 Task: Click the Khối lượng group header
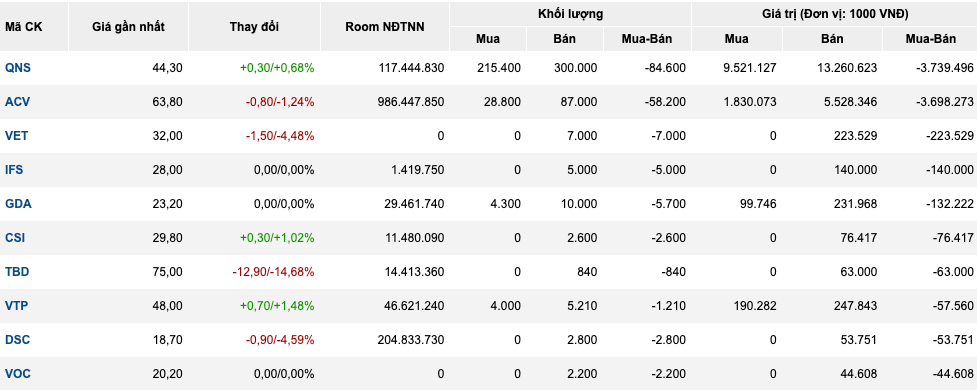click(x=571, y=14)
